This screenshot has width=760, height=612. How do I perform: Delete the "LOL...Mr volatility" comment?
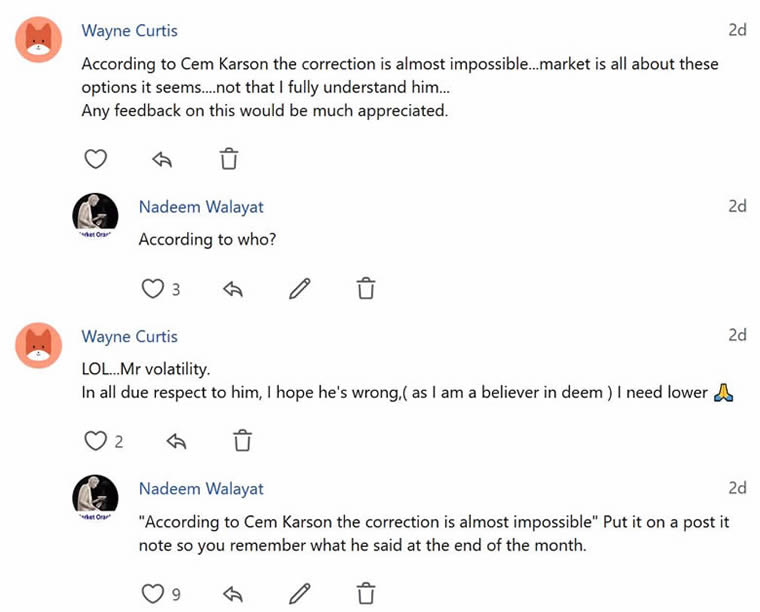(242, 441)
